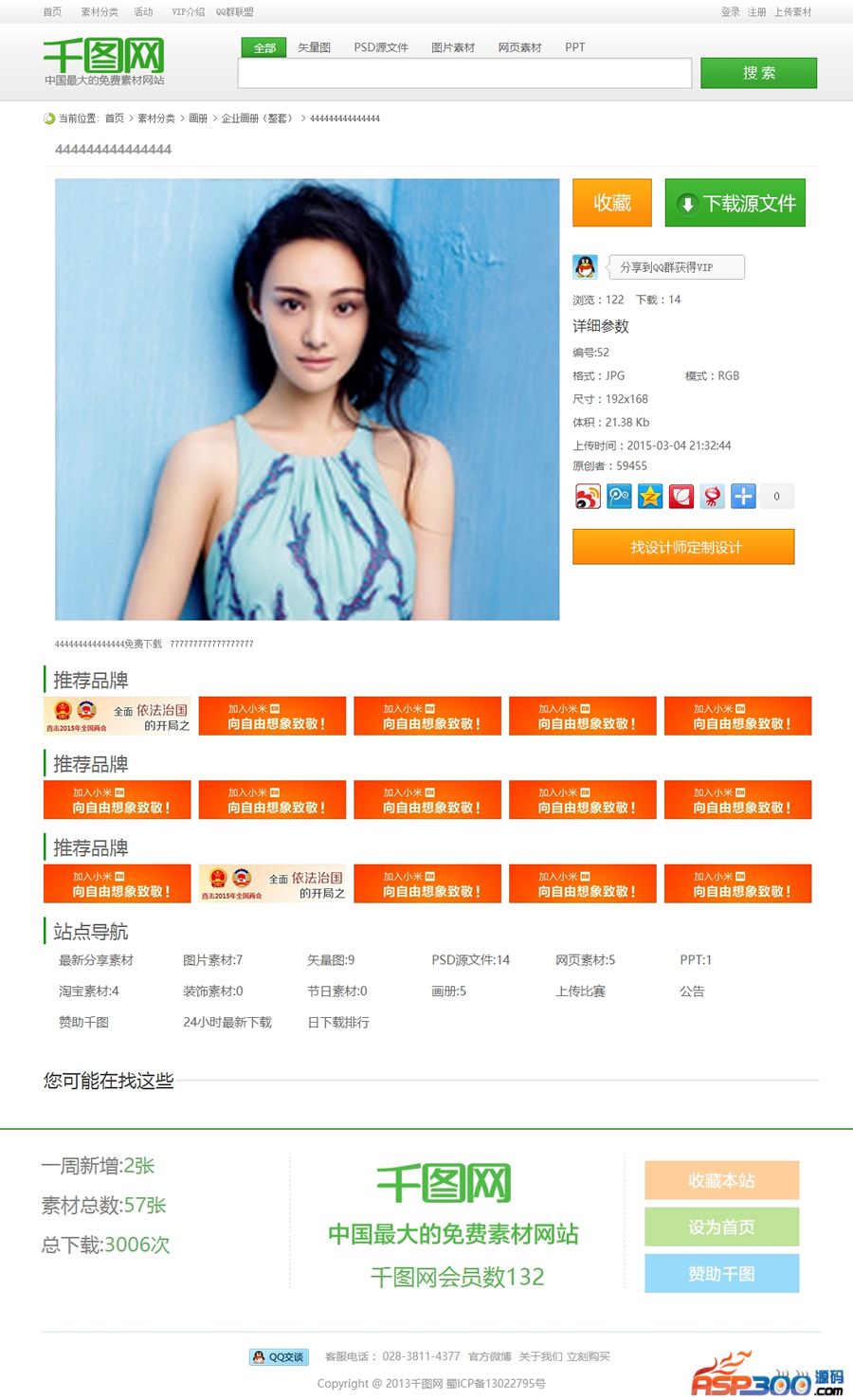Click the red leaf share icon
Screen dimensions: 853x1400
point(681,496)
